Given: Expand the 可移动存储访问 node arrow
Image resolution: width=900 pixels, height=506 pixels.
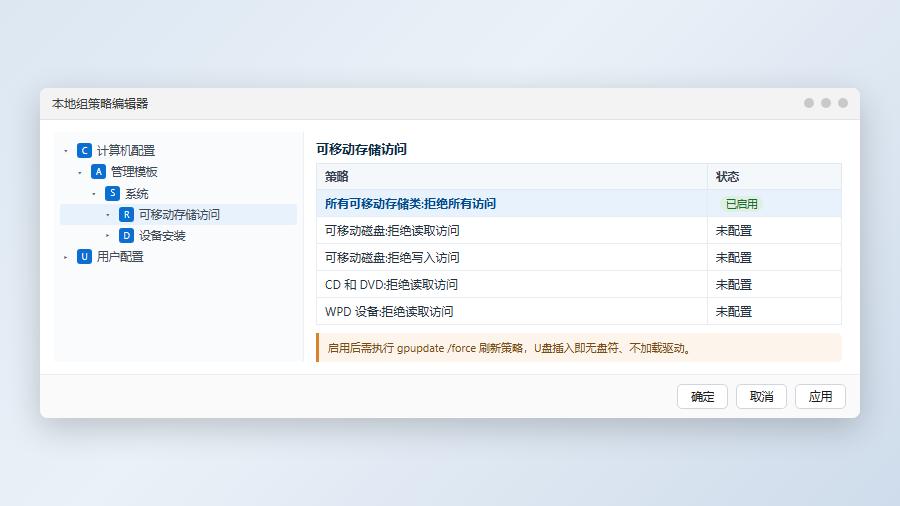Looking at the screenshot, I should click(107, 215).
